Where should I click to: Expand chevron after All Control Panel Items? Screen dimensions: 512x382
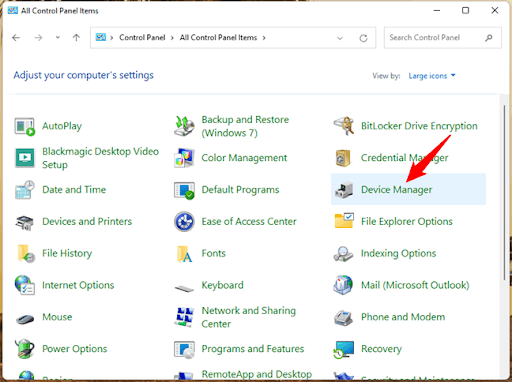264,38
